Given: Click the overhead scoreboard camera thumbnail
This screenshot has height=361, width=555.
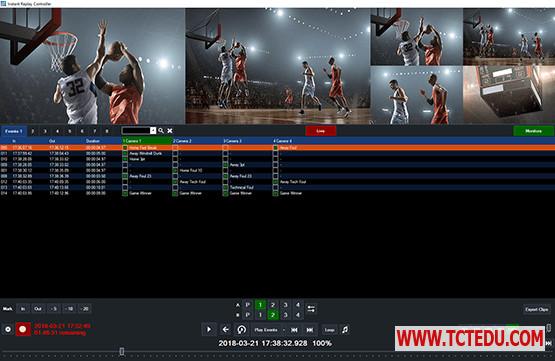Looking at the screenshot, I should tap(509, 95).
